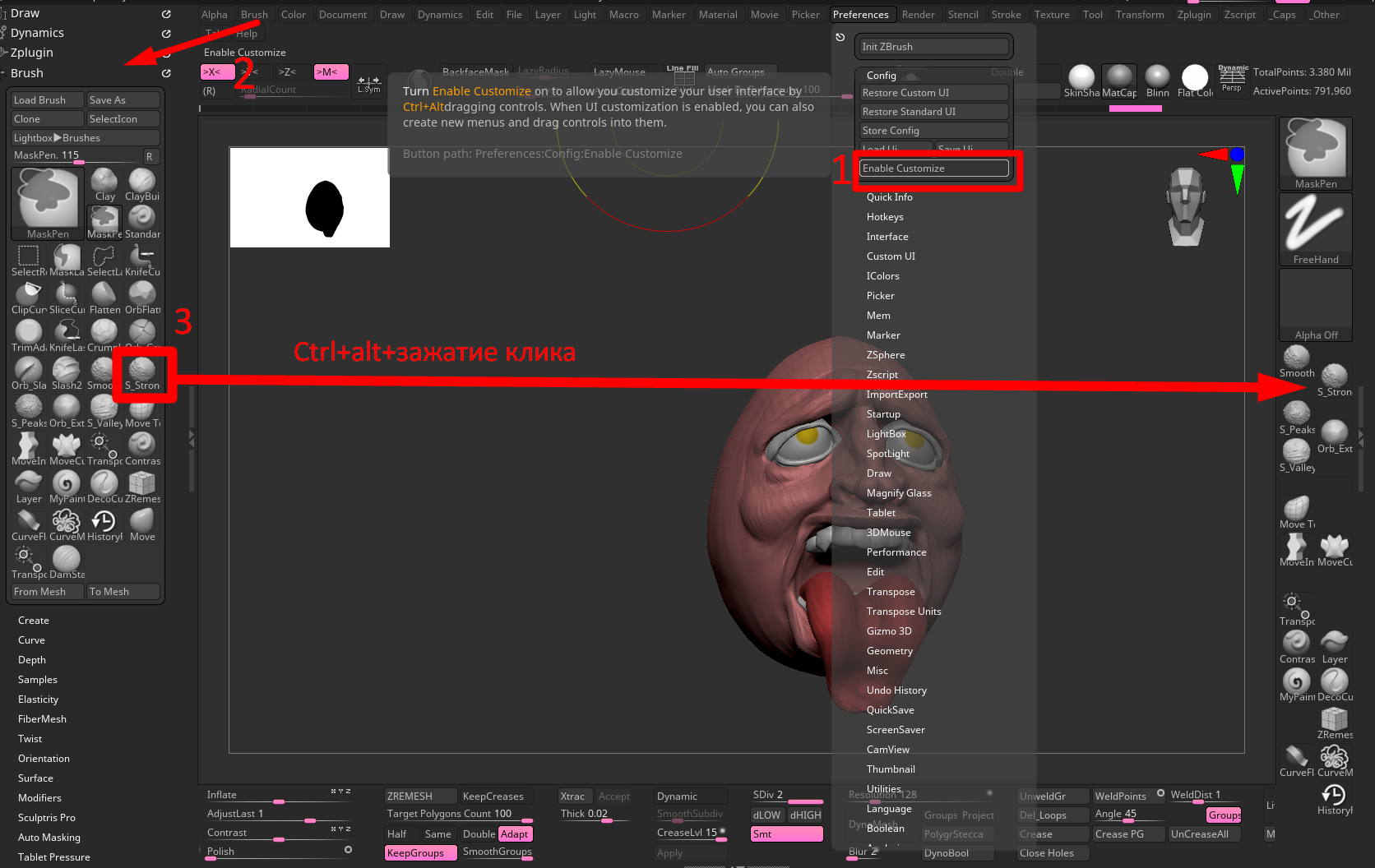Screen dimensions: 1375x868
Task: Expand the Custom UI preferences section
Action: [891, 256]
